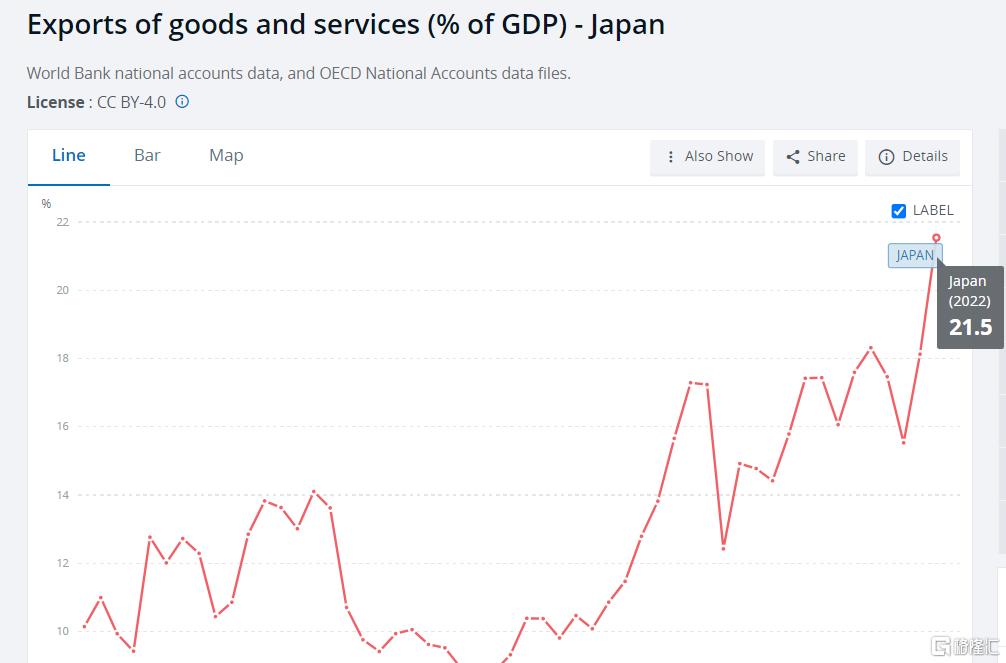
Task: Click the watermark logo in bottom-right corner
Action: (964, 645)
